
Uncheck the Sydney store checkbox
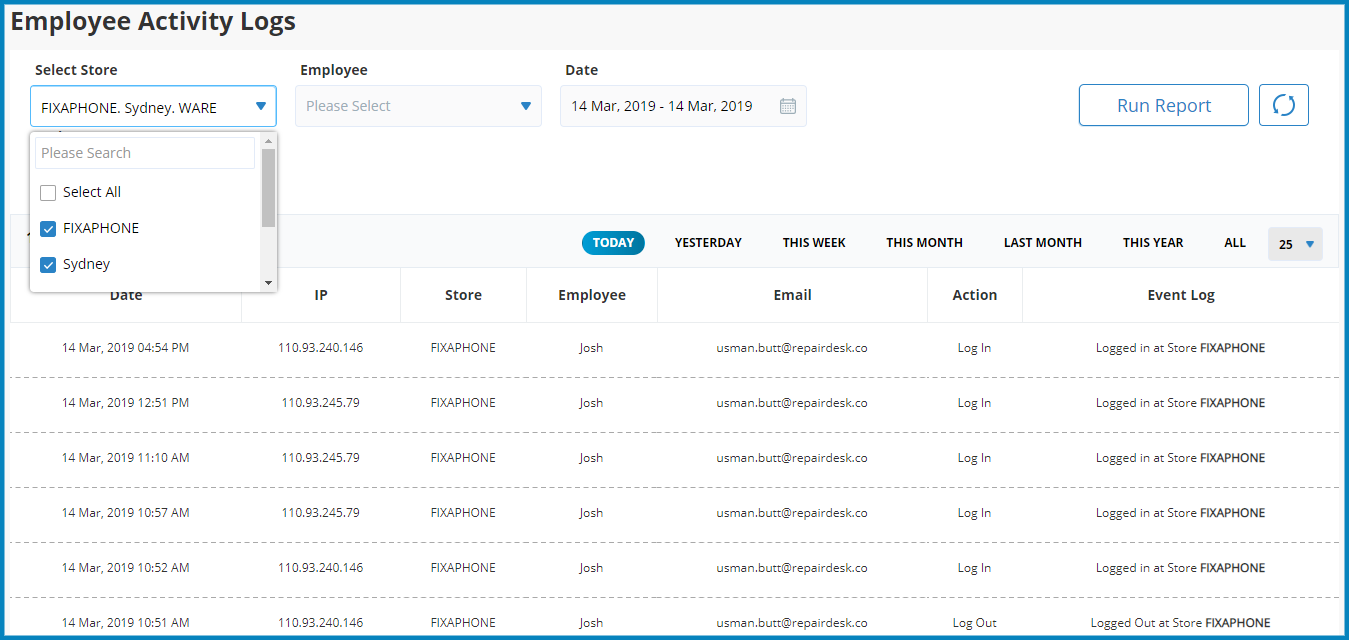tap(48, 264)
